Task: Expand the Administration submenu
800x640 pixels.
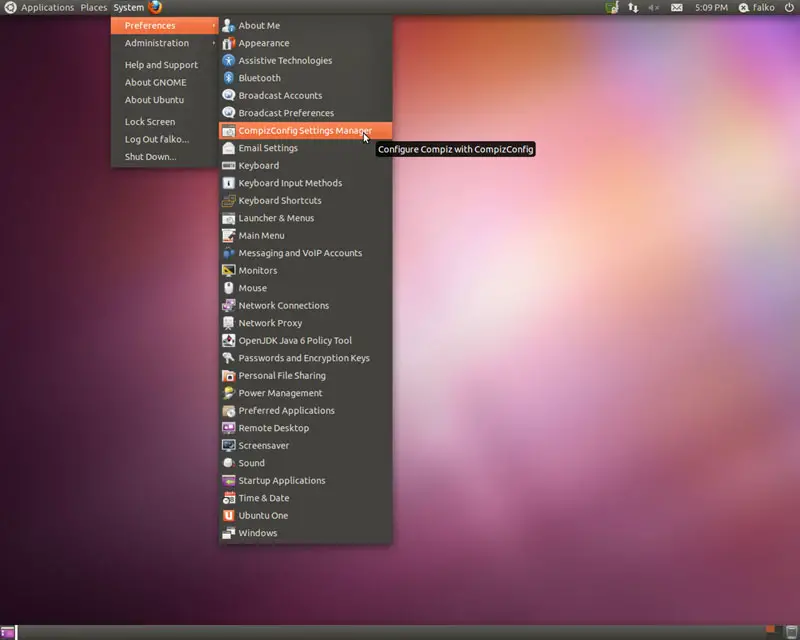Action: 165,43
